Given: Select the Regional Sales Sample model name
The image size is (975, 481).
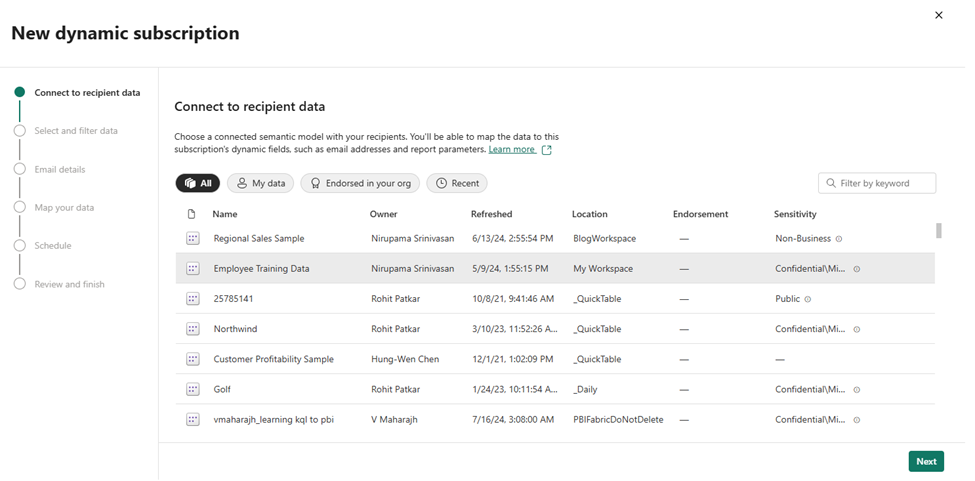Looking at the screenshot, I should [259, 239].
